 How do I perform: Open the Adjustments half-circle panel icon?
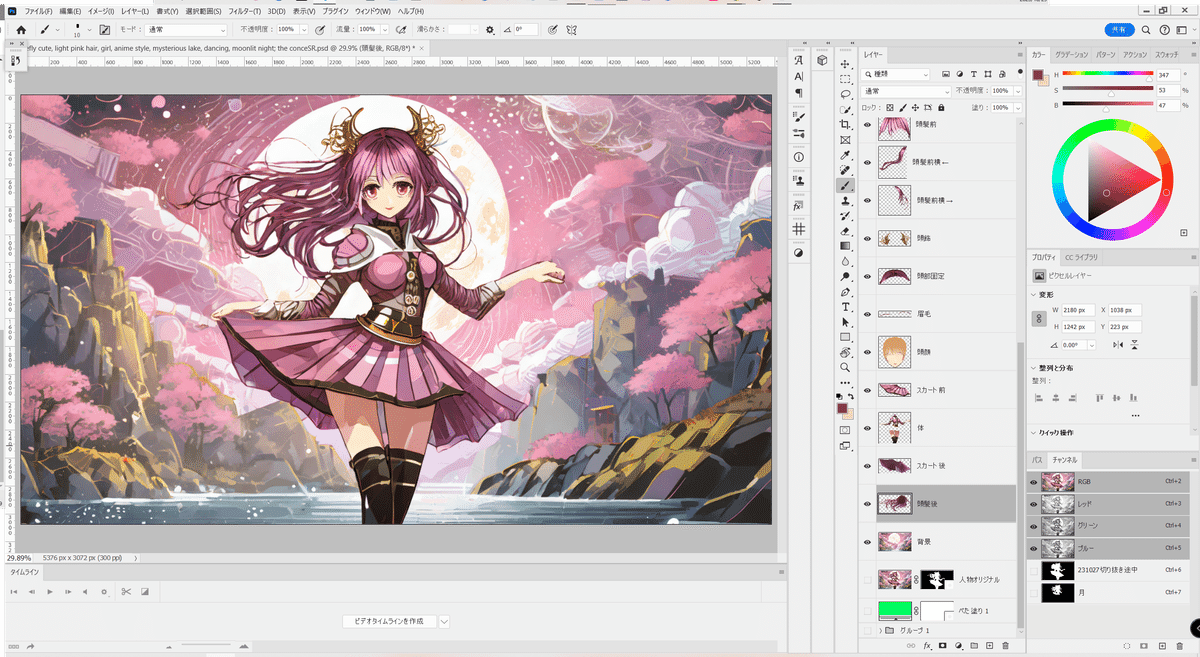(x=799, y=253)
